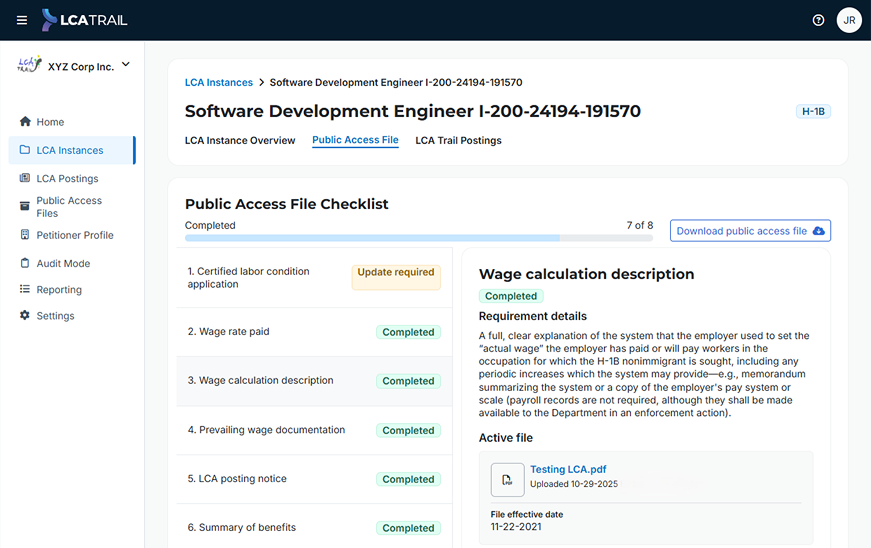871x548 pixels.
Task: Open the JR user avatar menu
Action: coord(849,21)
